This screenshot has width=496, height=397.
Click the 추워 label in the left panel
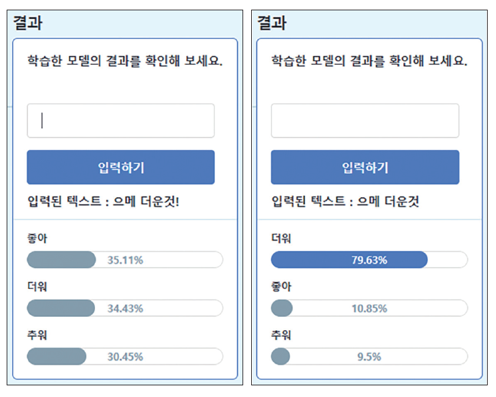(x=37, y=335)
